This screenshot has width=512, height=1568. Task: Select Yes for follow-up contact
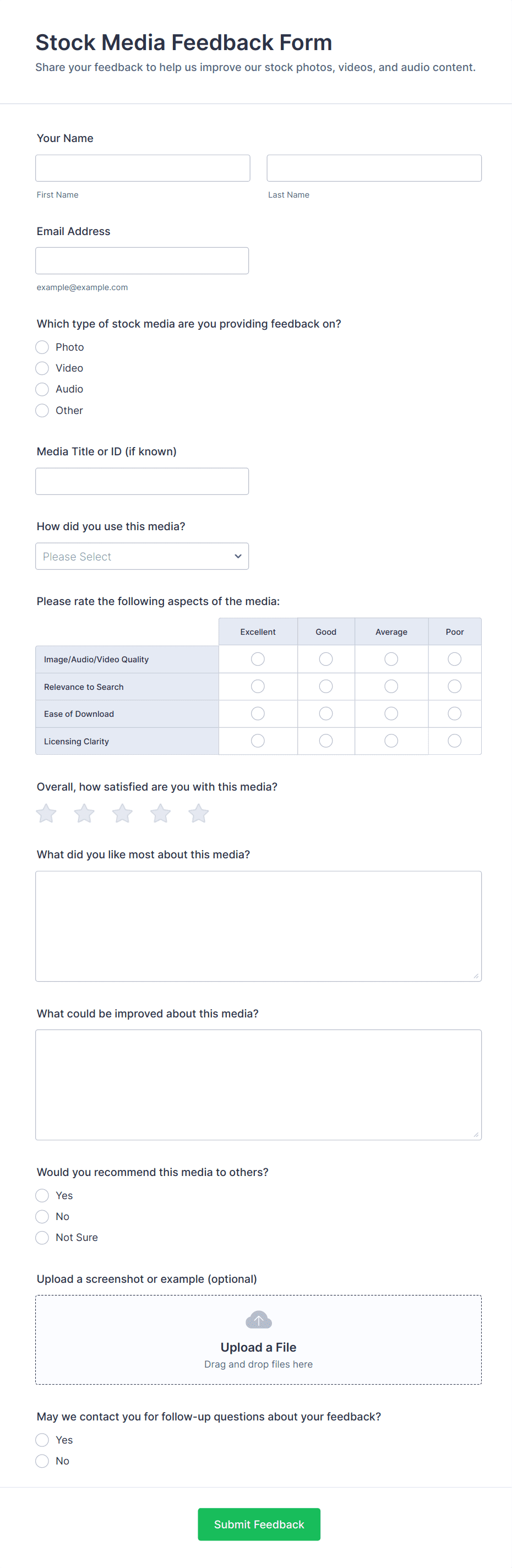(42, 1440)
